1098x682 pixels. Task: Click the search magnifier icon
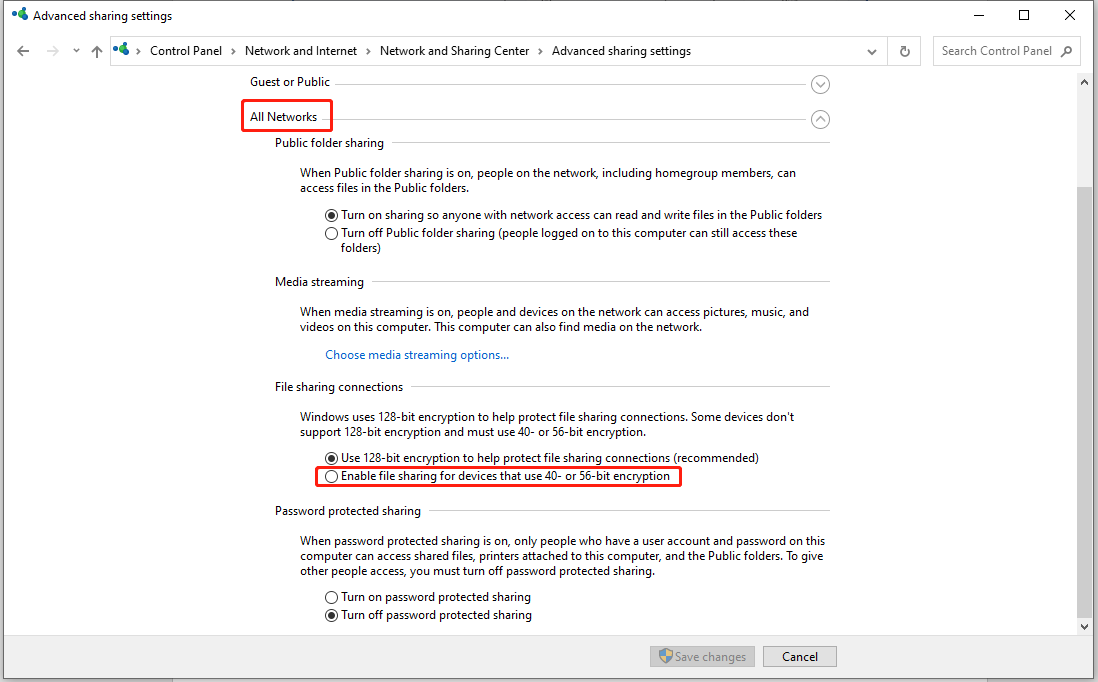[1068, 50]
